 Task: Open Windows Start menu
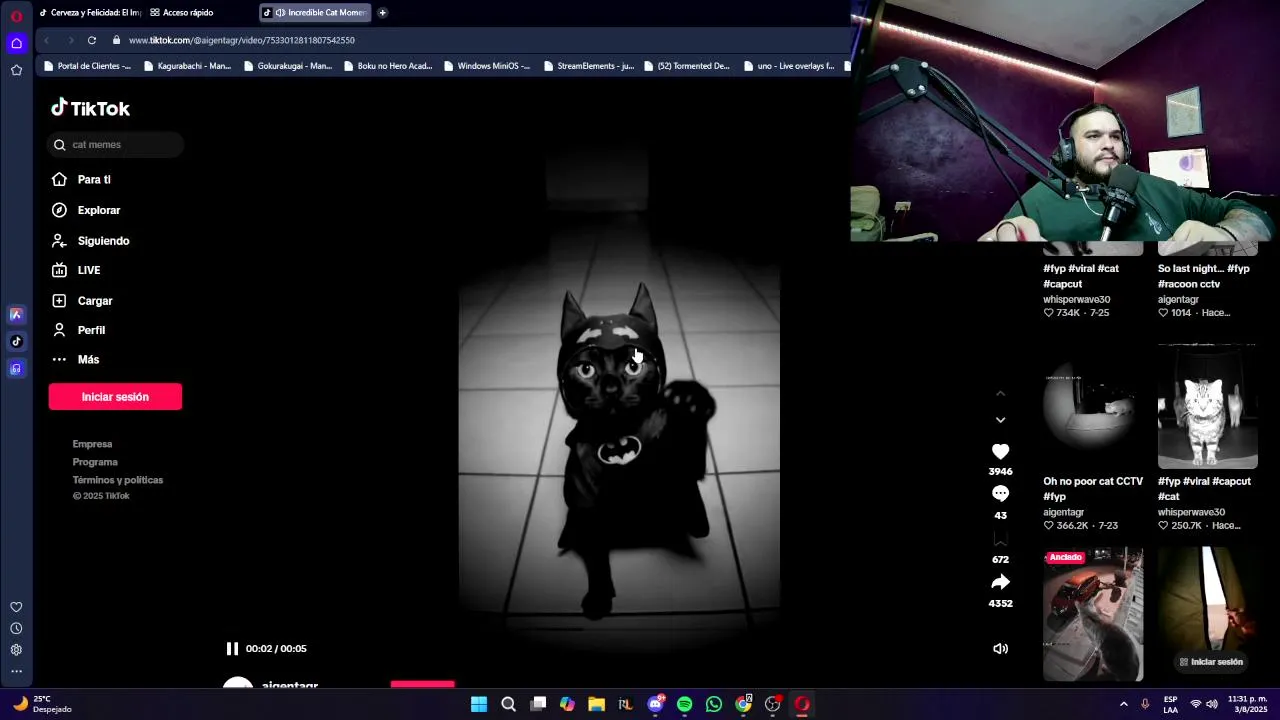click(x=479, y=705)
